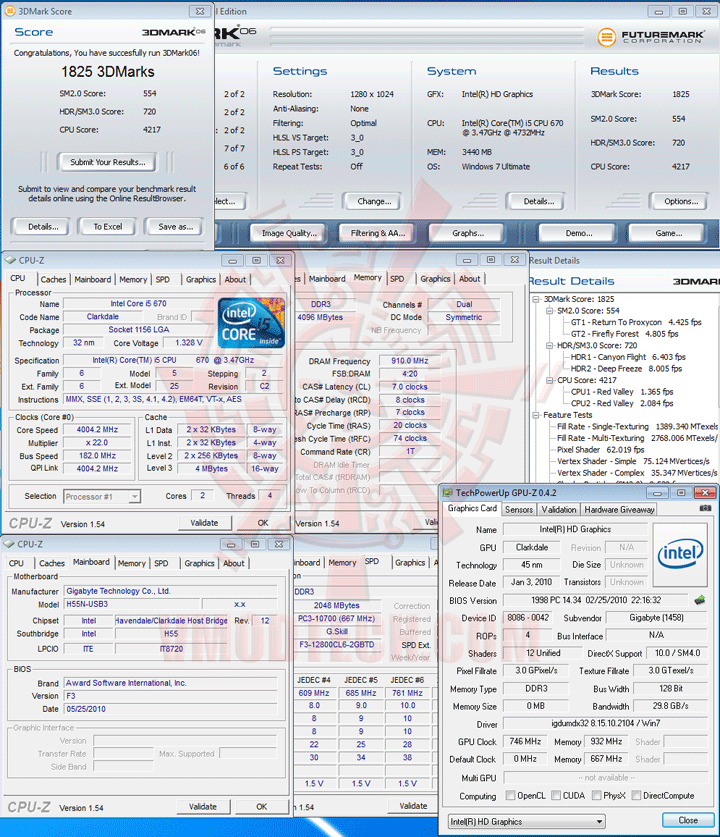Click the Change... settings button
720x837 pixels.
click(x=374, y=201)
